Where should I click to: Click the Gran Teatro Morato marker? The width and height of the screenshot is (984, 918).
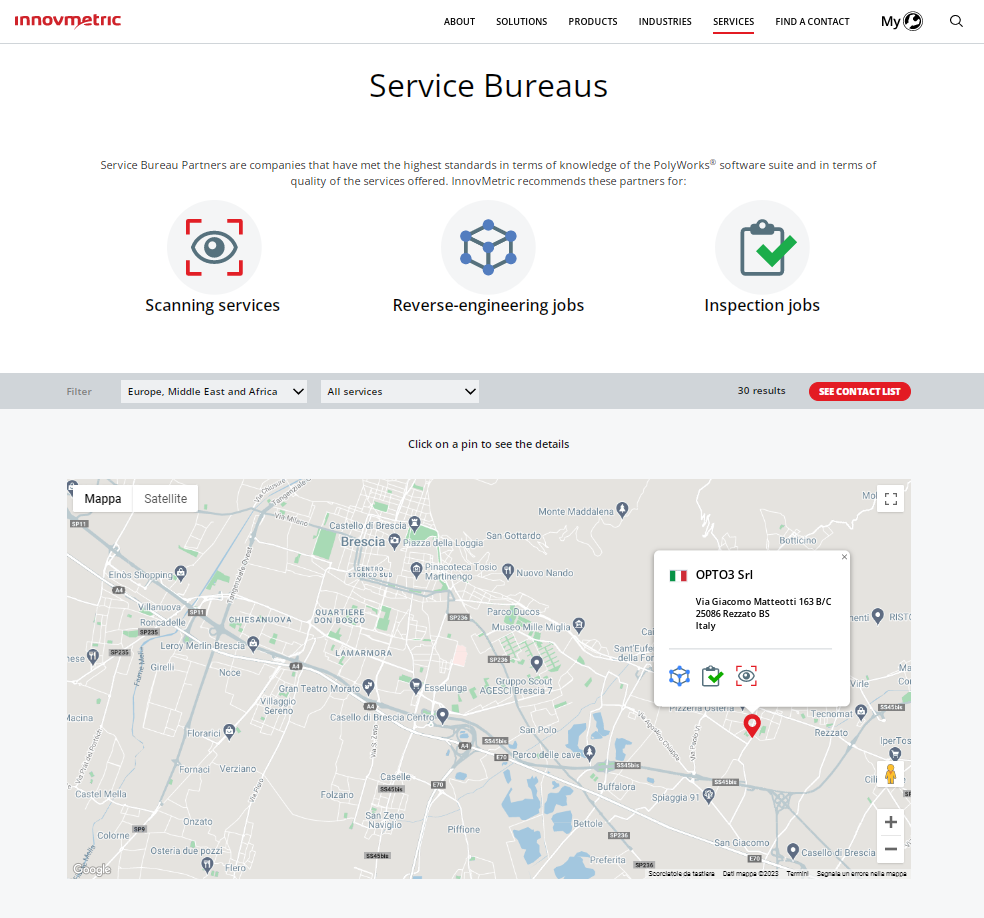368,686
